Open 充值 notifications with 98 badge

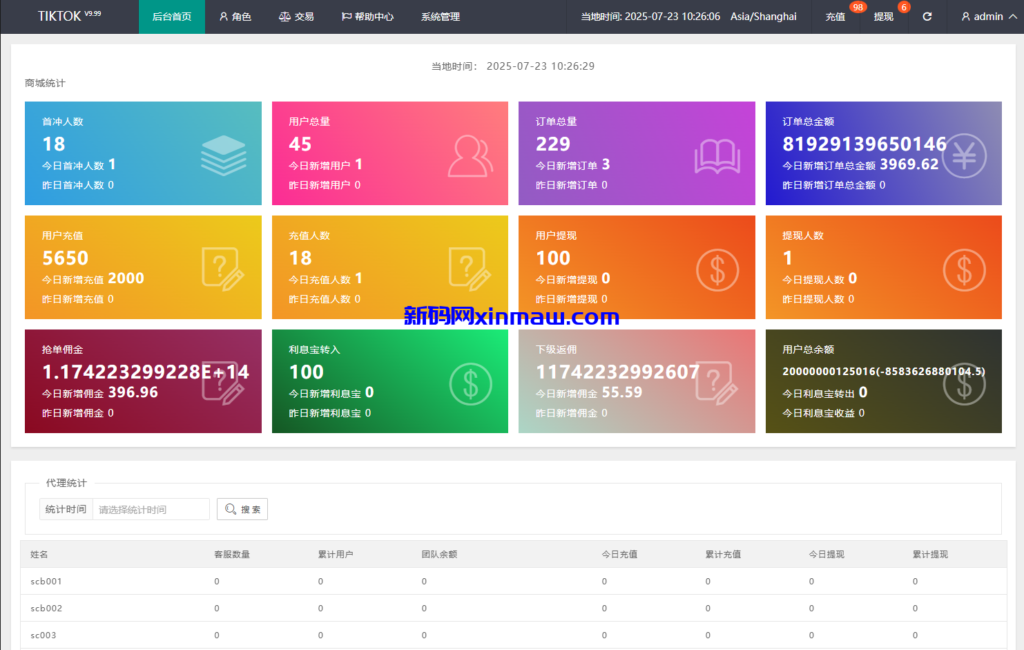(x=835, y=17)
